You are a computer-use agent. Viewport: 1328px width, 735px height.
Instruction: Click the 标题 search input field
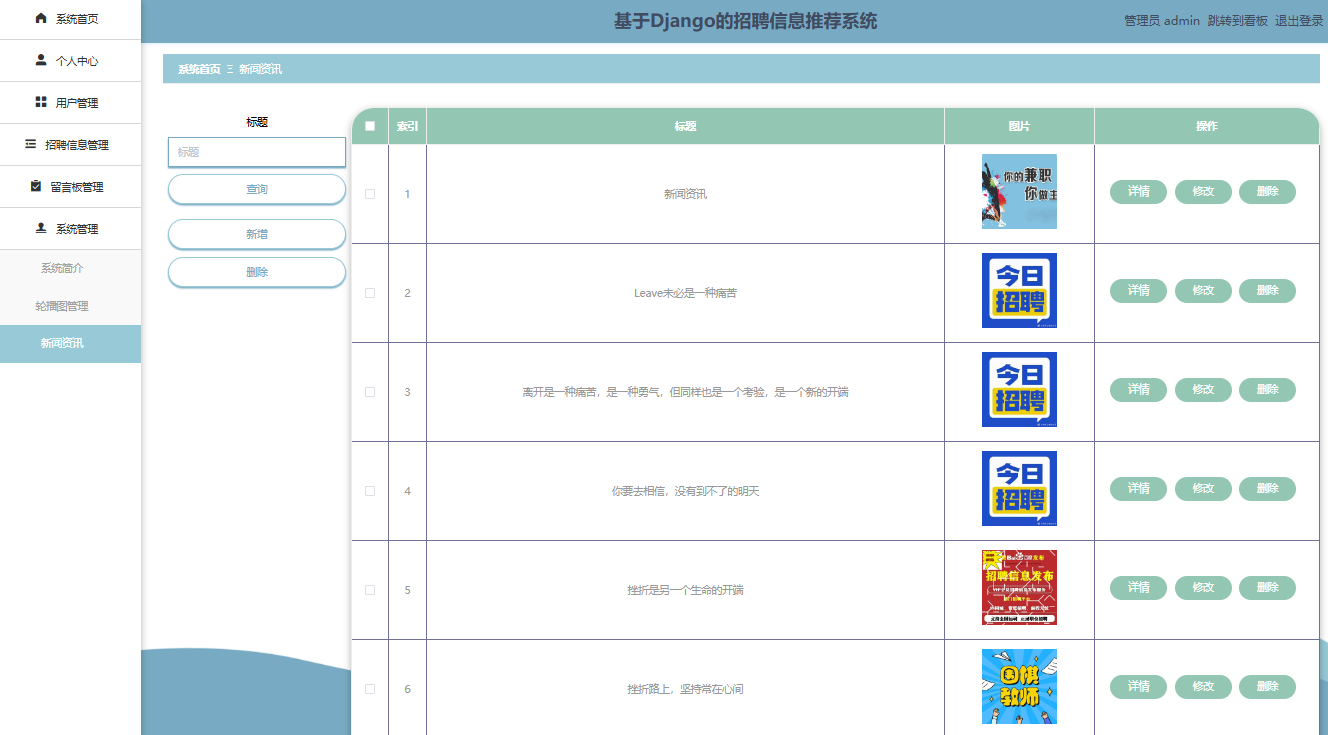(x=257, y=152)
